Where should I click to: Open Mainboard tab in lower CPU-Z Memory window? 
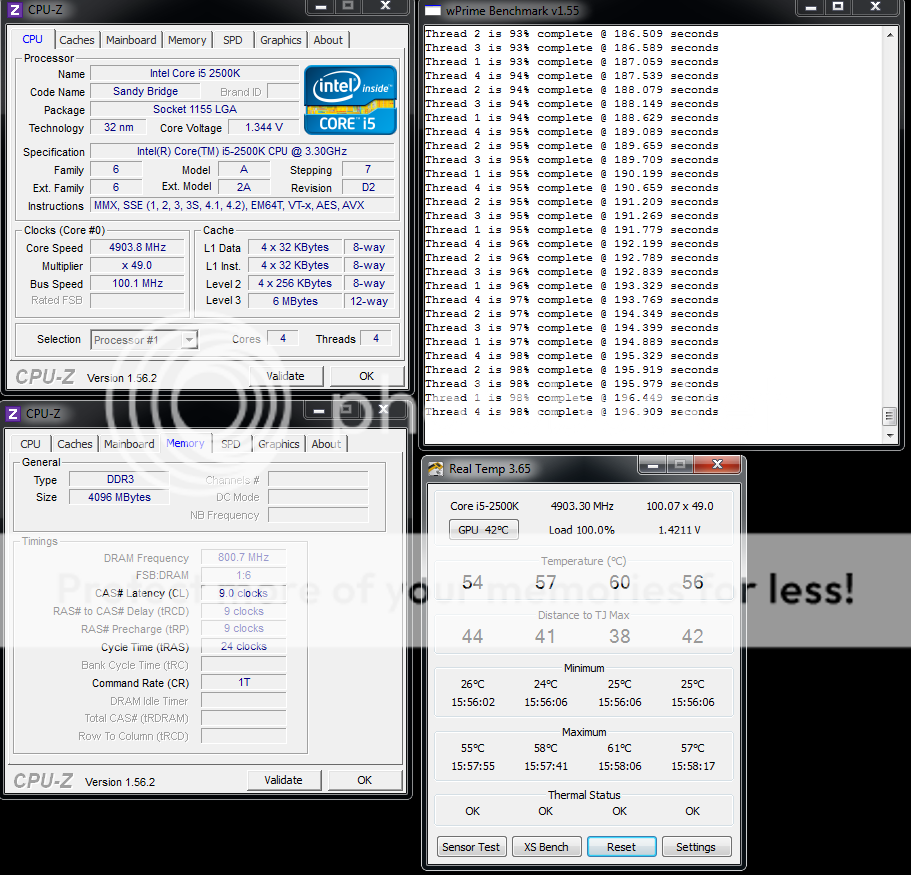pyautogui.click(x=130, y=444)
